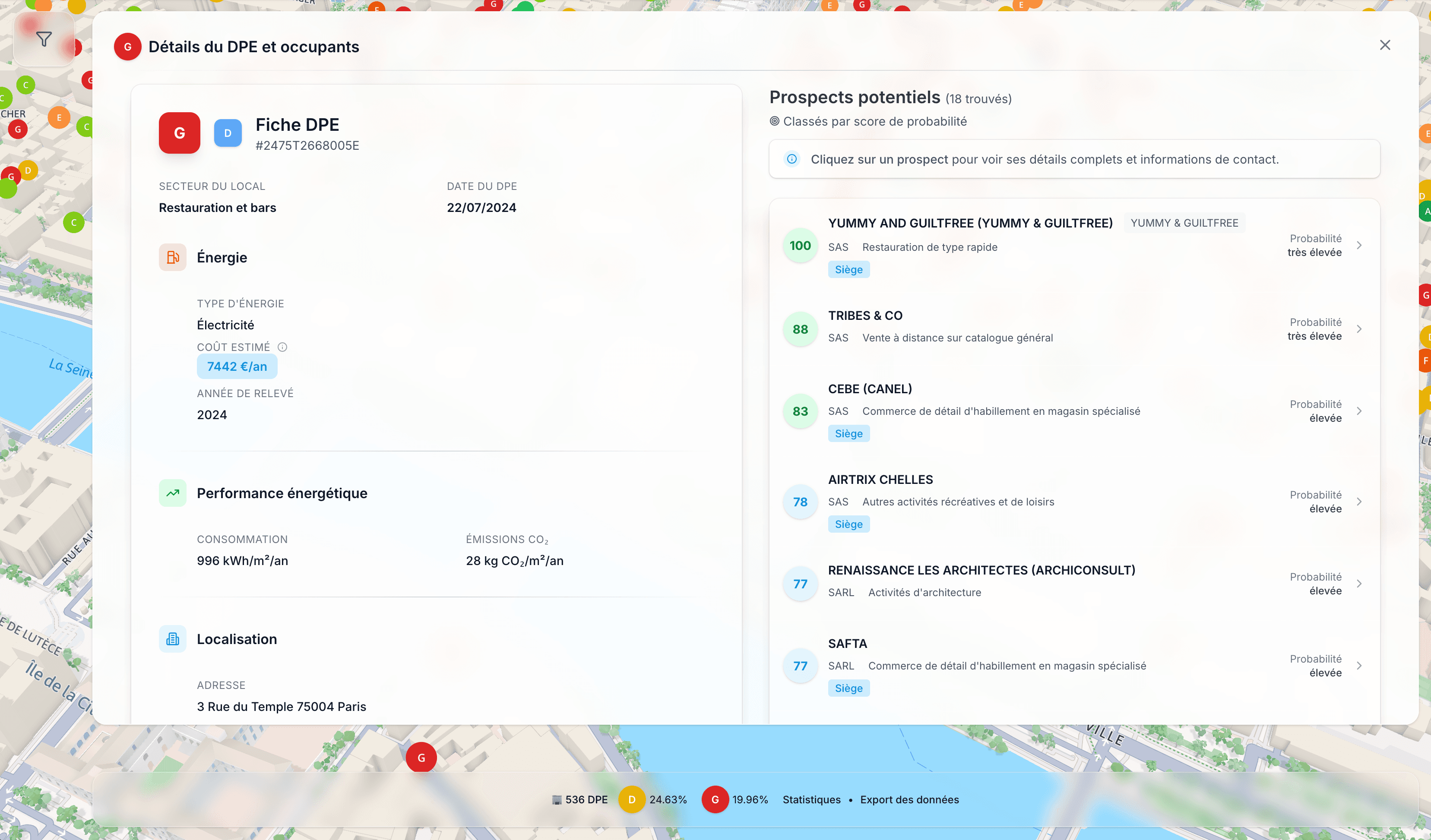1431x840 pixels.
Task: Open RENAISSANCE LES ARCHITECTES (ARCHICONSULT) name
Action: (981, 570)
